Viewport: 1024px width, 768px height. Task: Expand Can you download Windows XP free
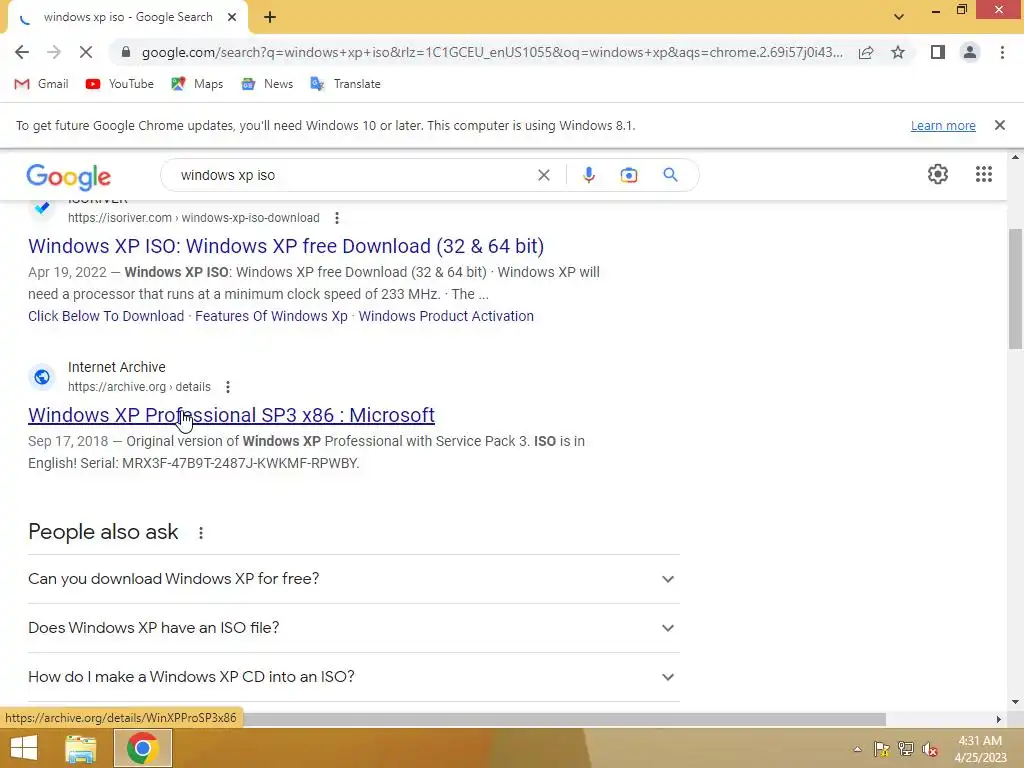tap(353, 579)
